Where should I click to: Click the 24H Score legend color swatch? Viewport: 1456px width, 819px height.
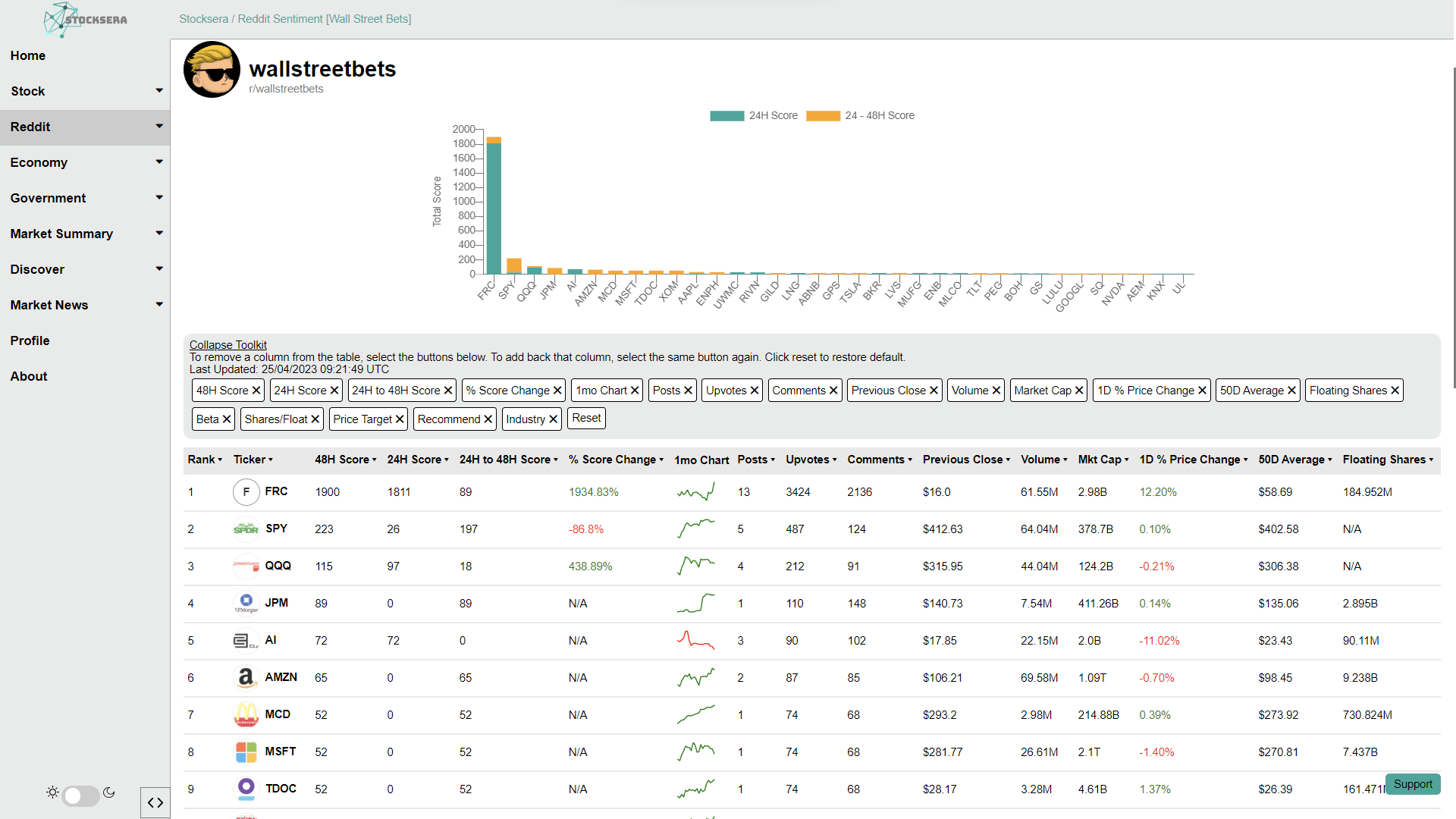click(726, 116)
